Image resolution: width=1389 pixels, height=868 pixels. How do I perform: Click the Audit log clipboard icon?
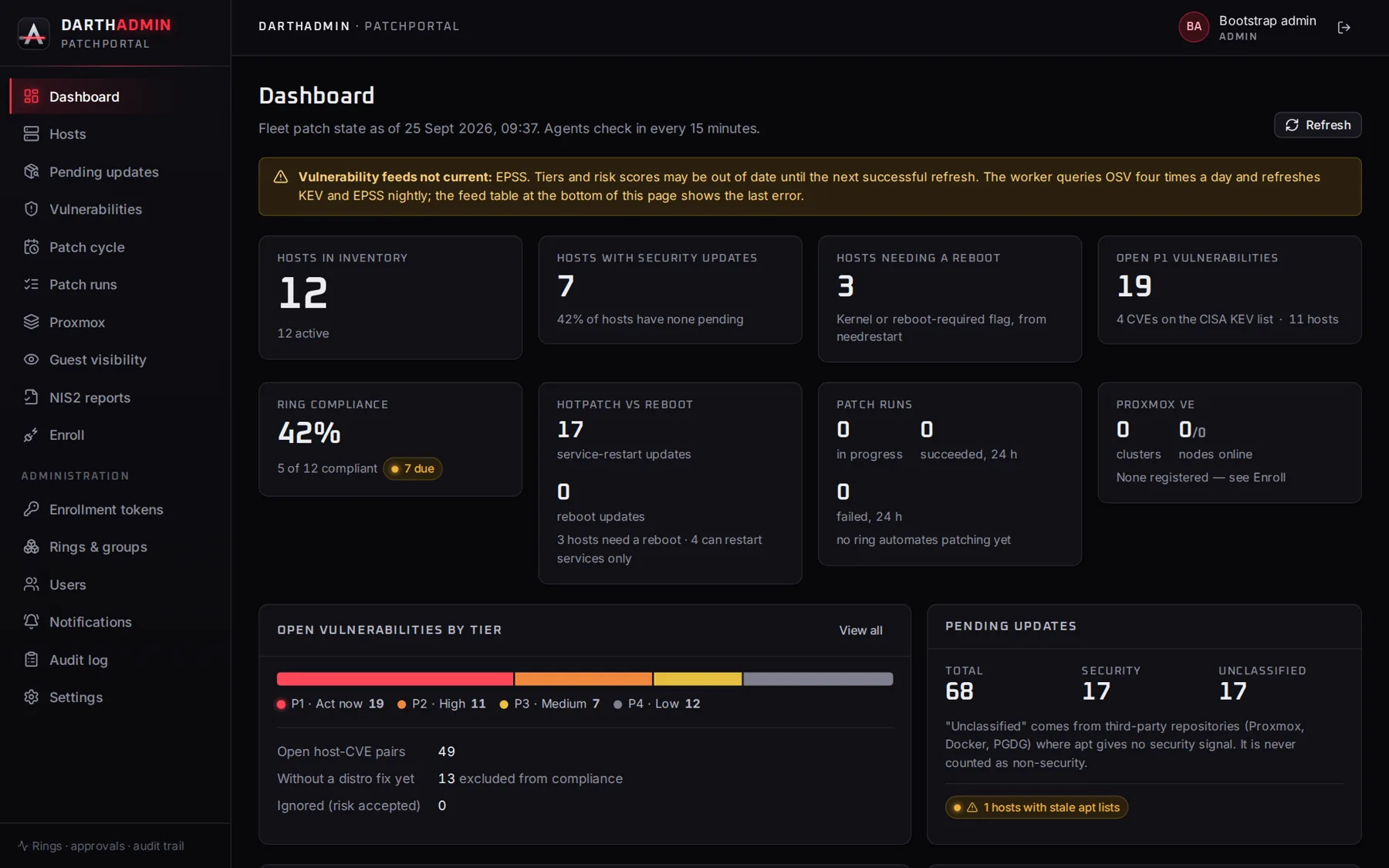tap(31, 660)
